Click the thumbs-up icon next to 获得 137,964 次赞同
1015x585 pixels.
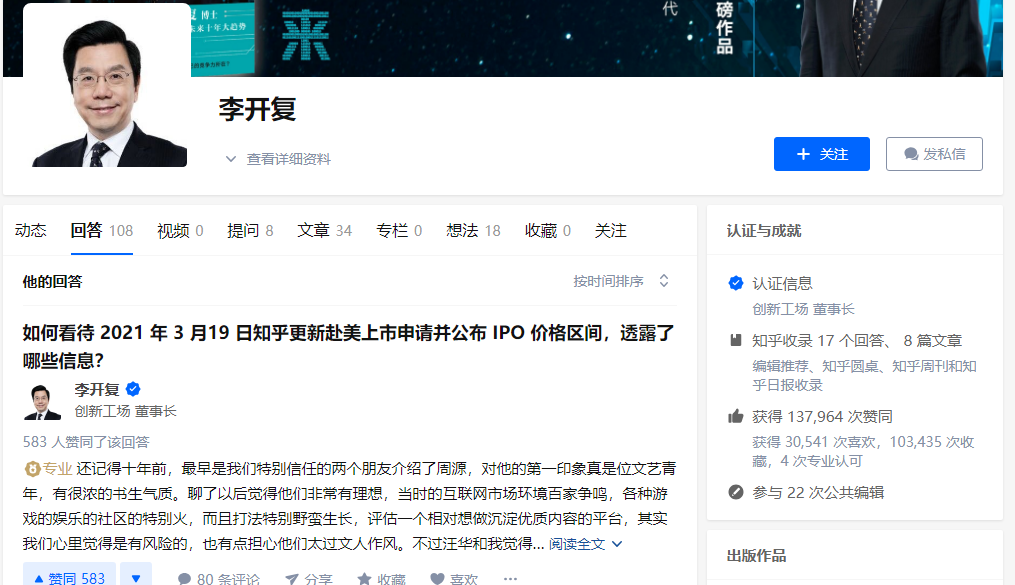(x=734, y=417)
